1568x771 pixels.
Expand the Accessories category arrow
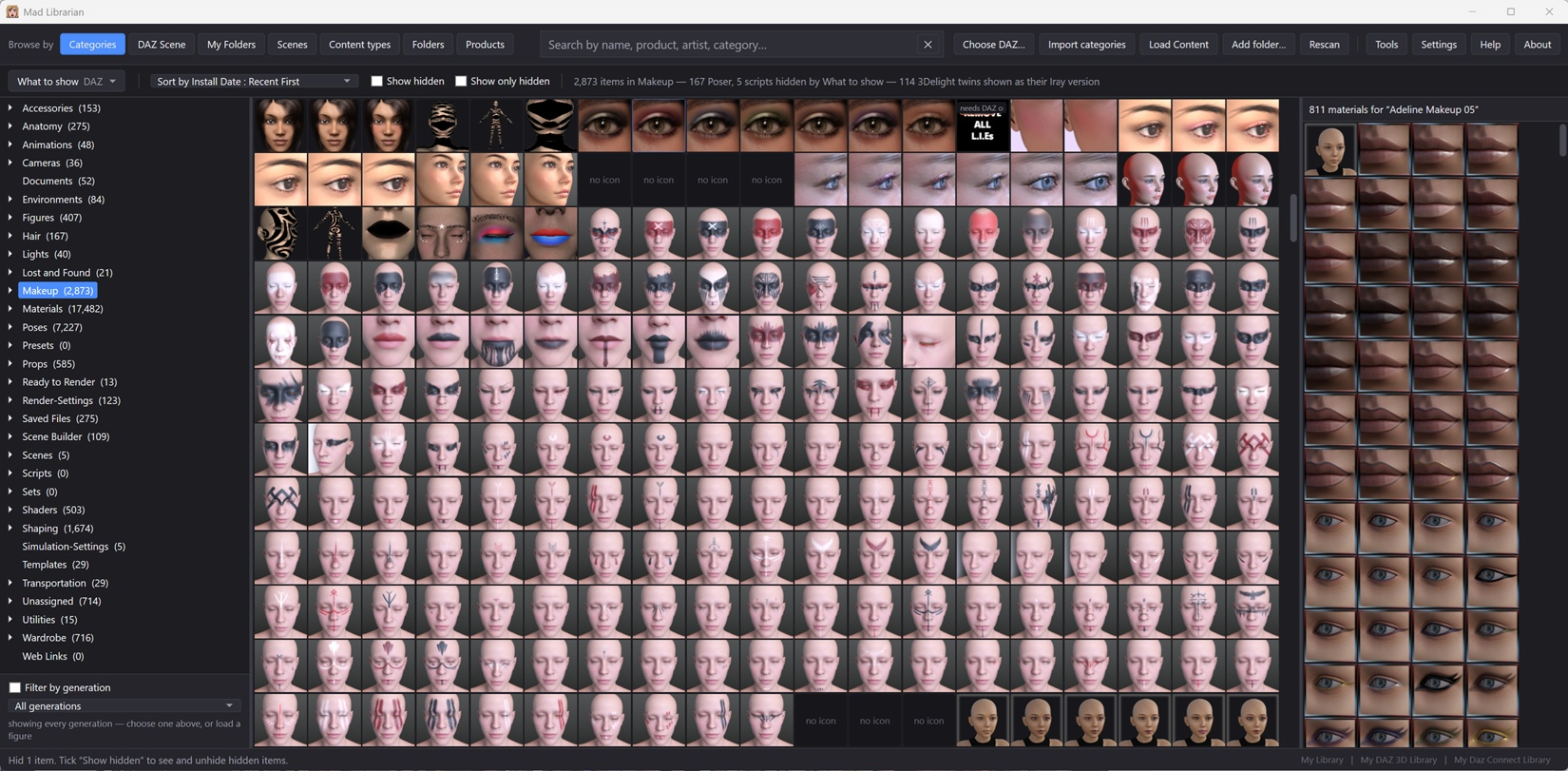tap(10, 107)
